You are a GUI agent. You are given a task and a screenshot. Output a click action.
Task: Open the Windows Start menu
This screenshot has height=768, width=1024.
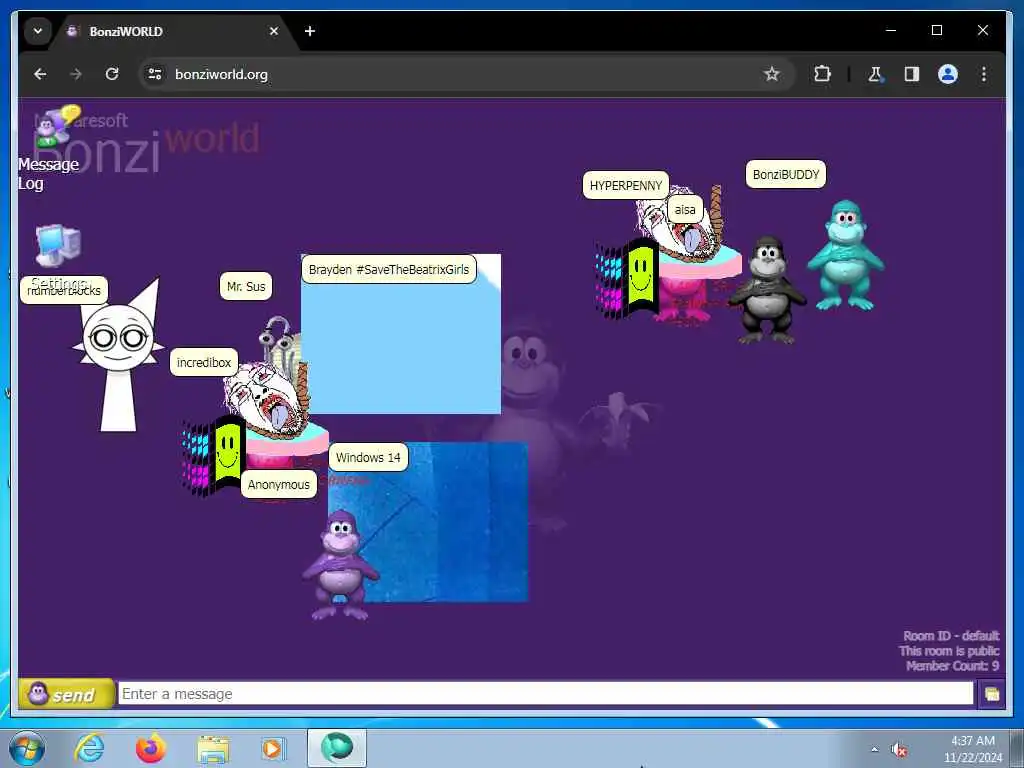click(x=27, y=748)
